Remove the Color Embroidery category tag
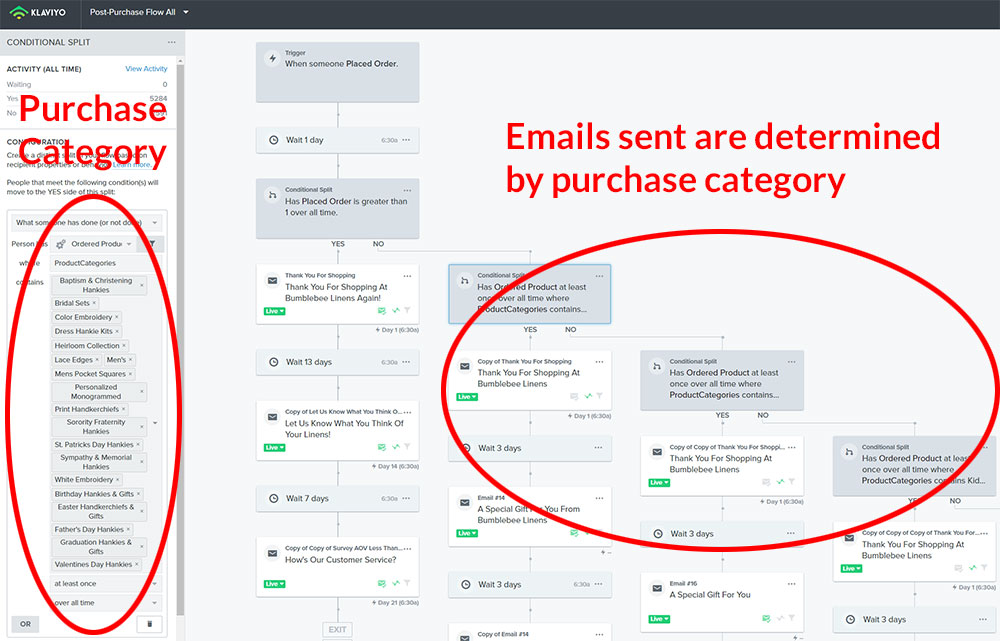Viewport: 1000px width, 641px height. (117, 318)
